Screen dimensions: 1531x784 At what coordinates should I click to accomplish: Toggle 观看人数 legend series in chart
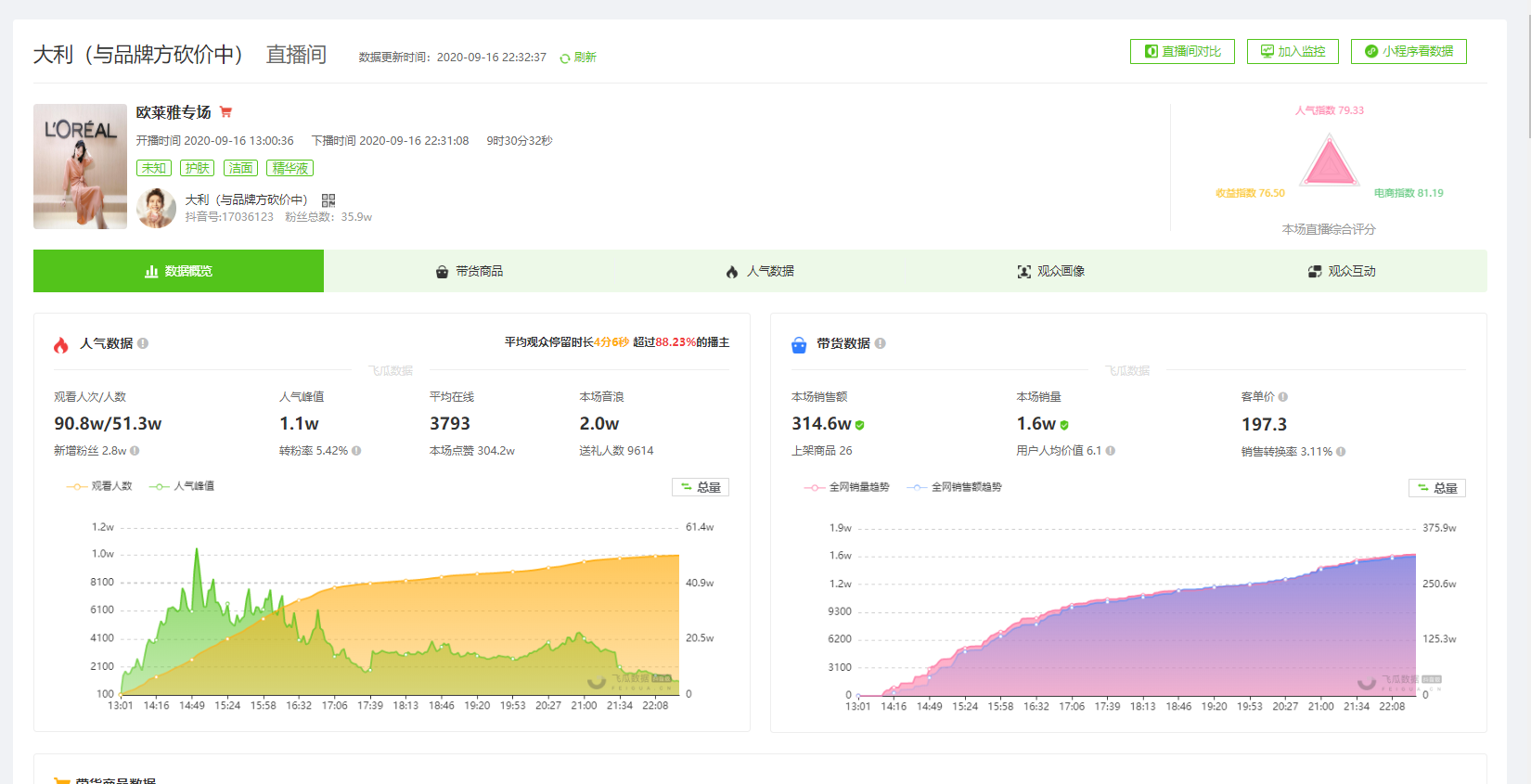click(99, 486)
